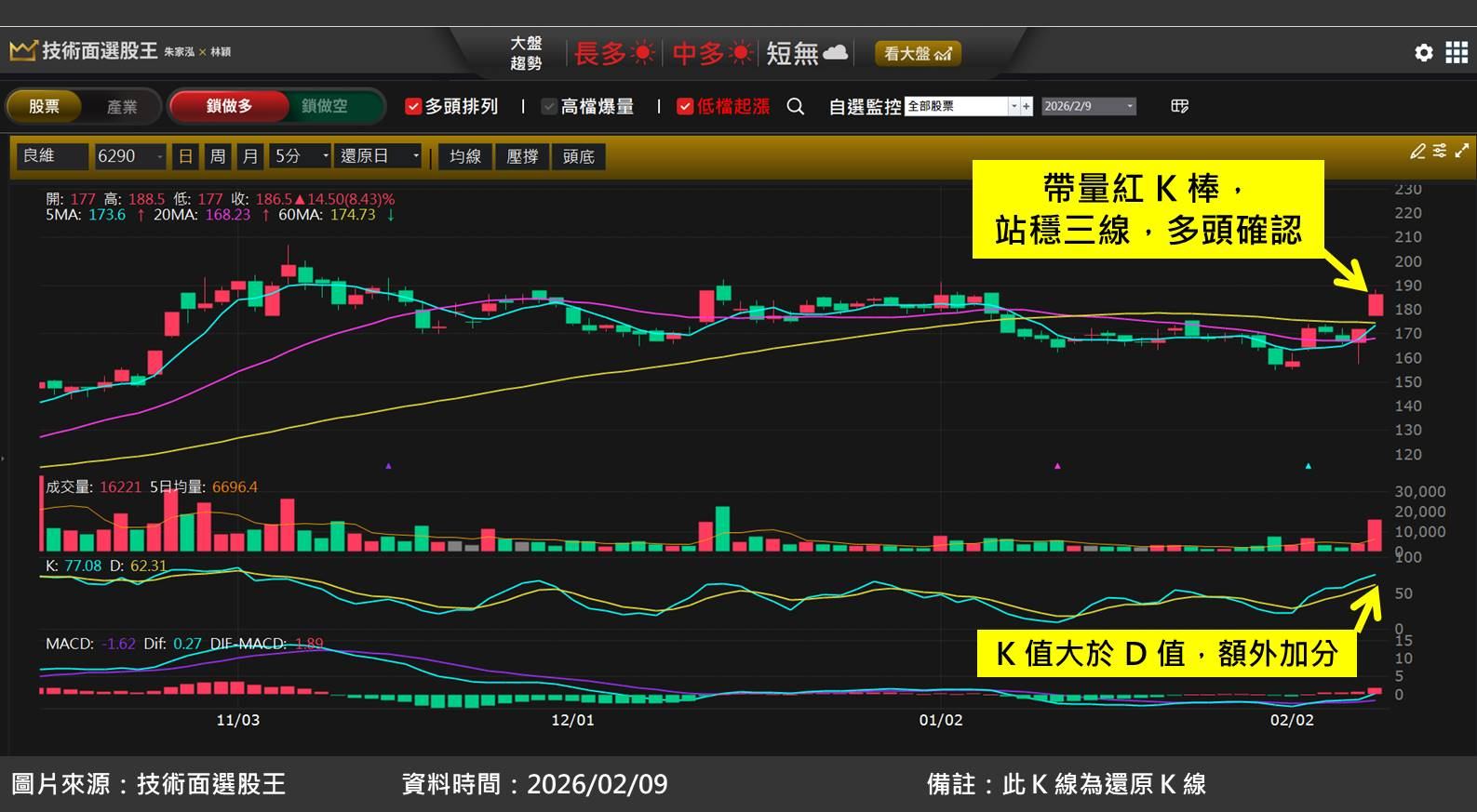The width and height of the screenshot is (1477, 812).
Task: Open the grid apps menu icon
Action: point(1457,53)
